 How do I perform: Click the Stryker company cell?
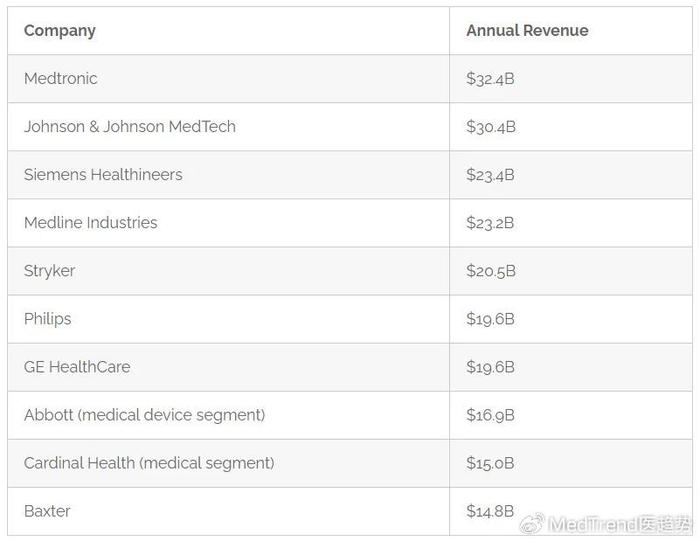pos(50,270)
